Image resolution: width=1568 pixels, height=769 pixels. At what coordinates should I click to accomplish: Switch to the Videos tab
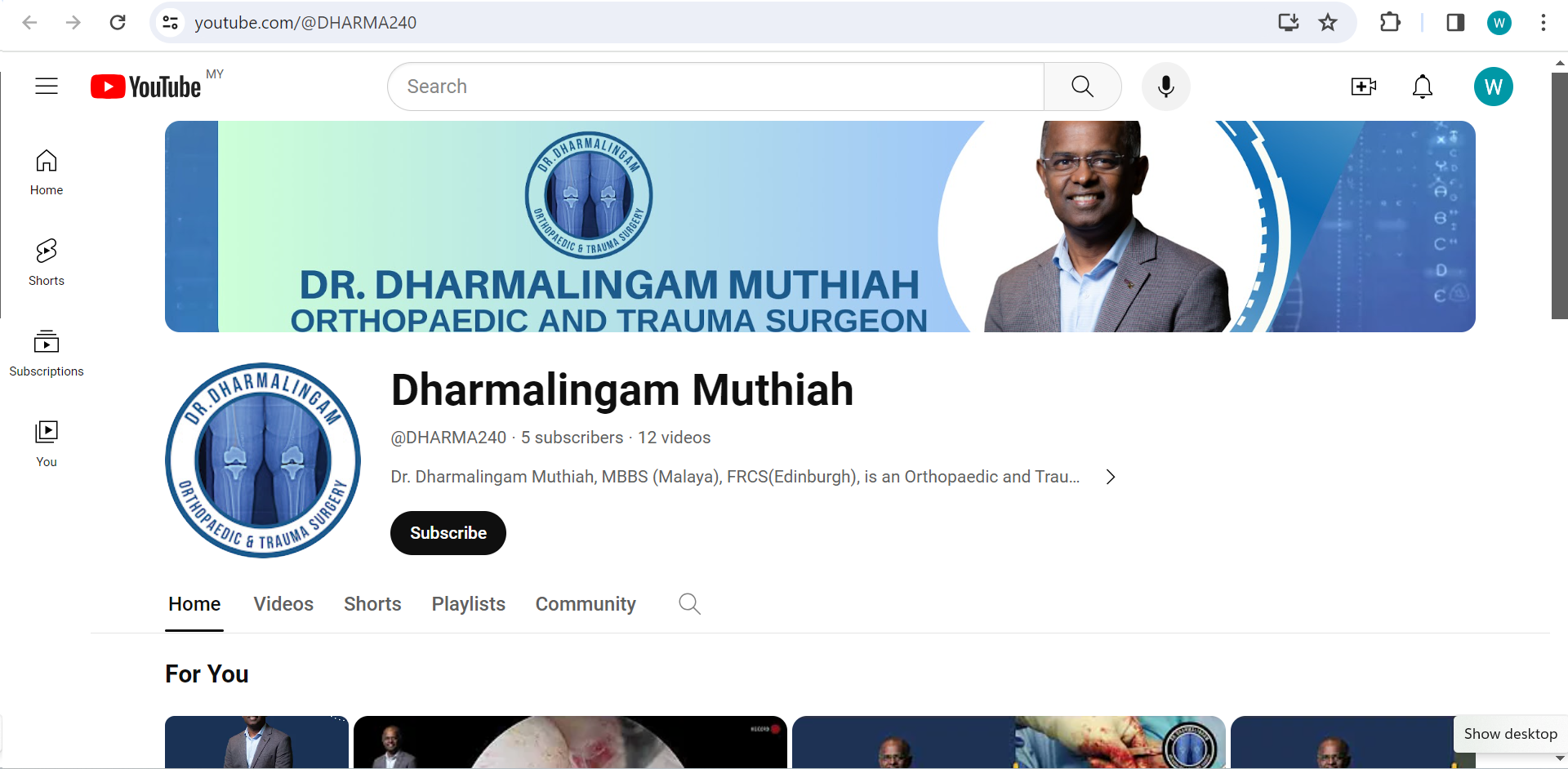click(x=283, y=604)
